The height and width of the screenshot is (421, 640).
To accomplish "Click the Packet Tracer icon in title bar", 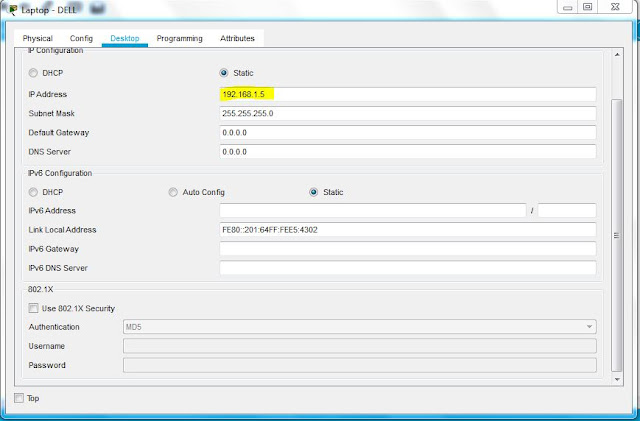I will 13,9.
